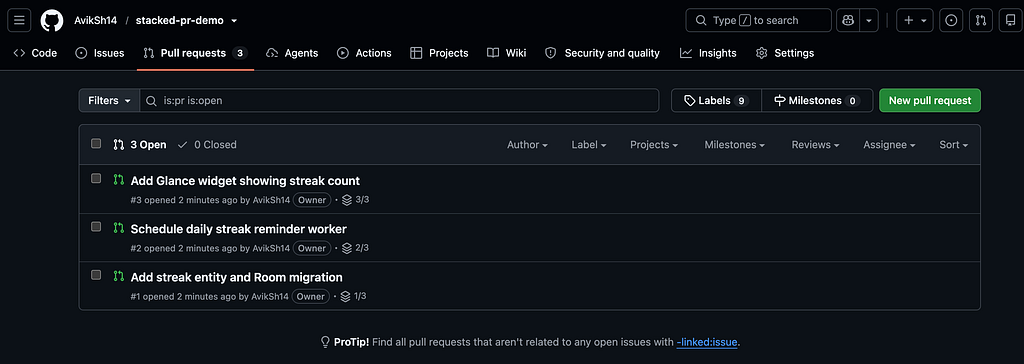
Task: Expand the Author filter dropdown
Action: click(527, 144)
